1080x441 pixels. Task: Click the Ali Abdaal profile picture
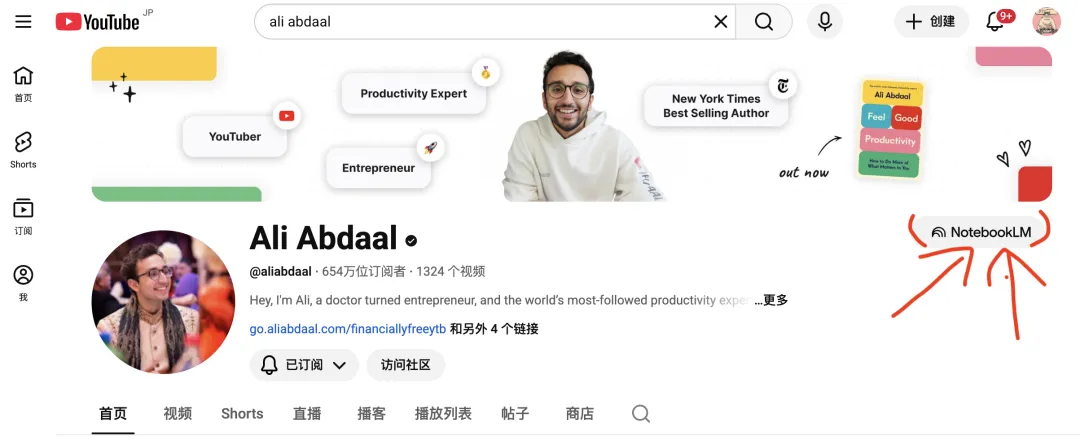[x=163, y=302]
